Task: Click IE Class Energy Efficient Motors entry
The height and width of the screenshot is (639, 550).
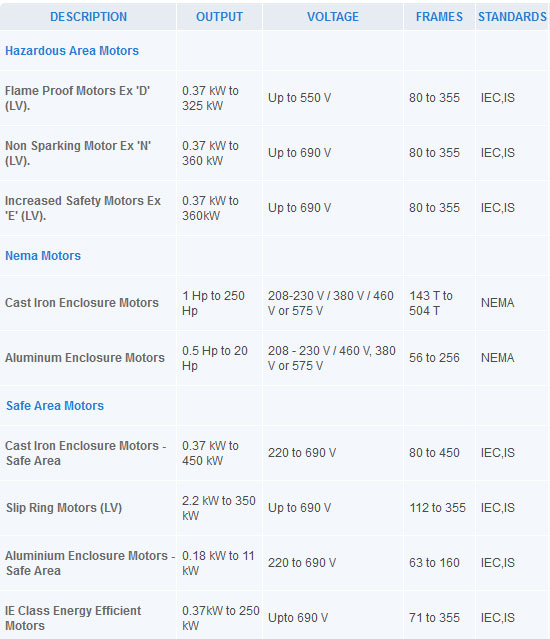Action: coord(73,618)
